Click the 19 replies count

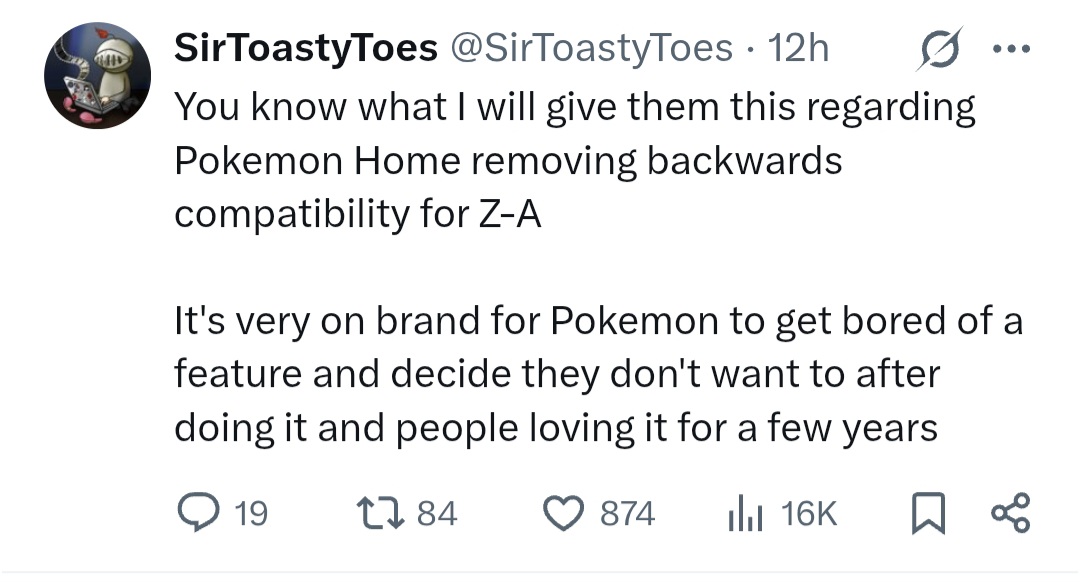point(250,515)
